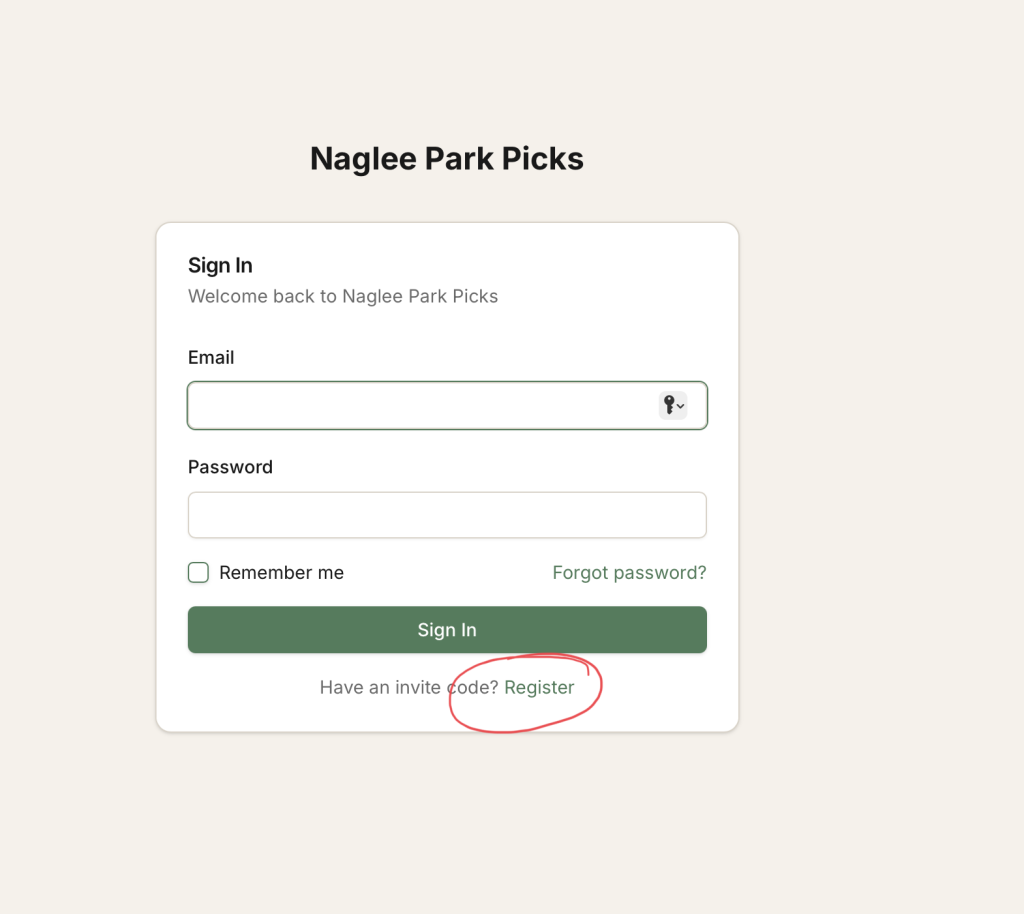This screenshot has width=1024, height=914.
Task: Open the Forgot password? link
Action: coord(629,573)
